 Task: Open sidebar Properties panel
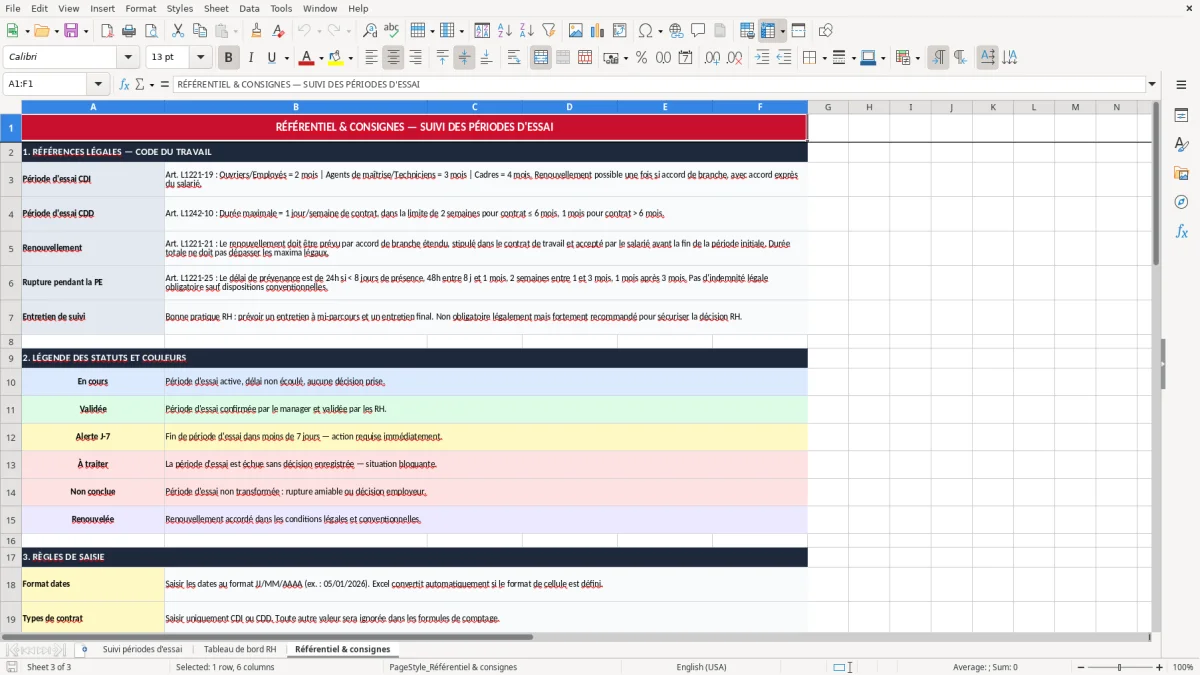pyautogui.click(x=1181, y=116)
